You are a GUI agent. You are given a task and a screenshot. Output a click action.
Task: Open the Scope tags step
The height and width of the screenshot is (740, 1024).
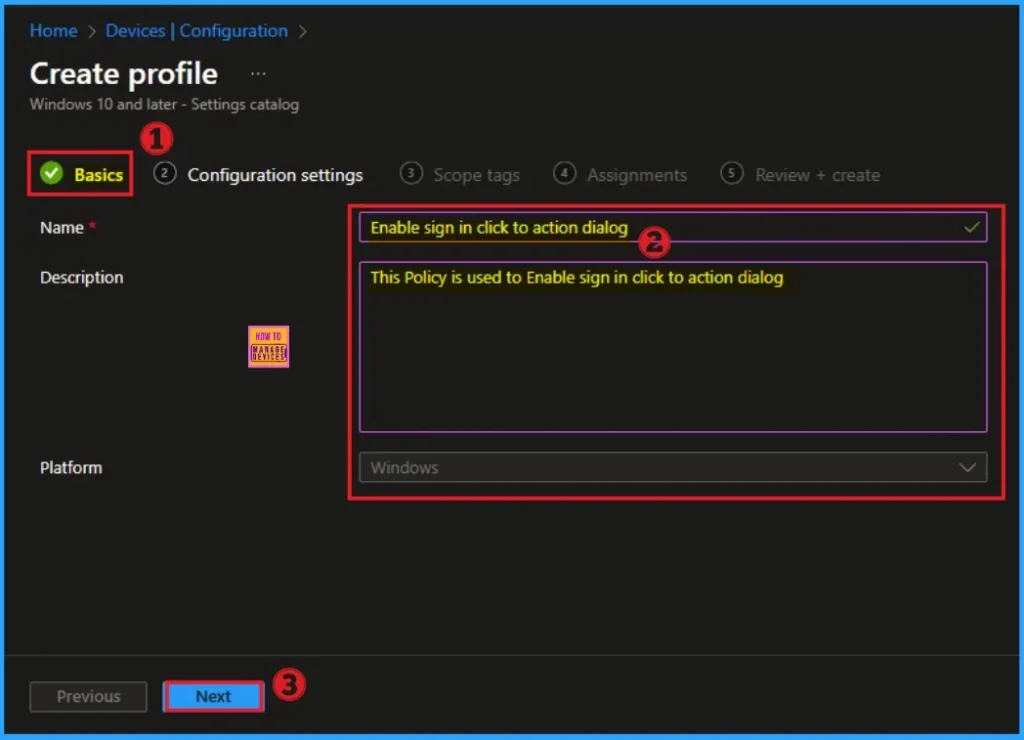pyautogui.click(x=460, y=174)
